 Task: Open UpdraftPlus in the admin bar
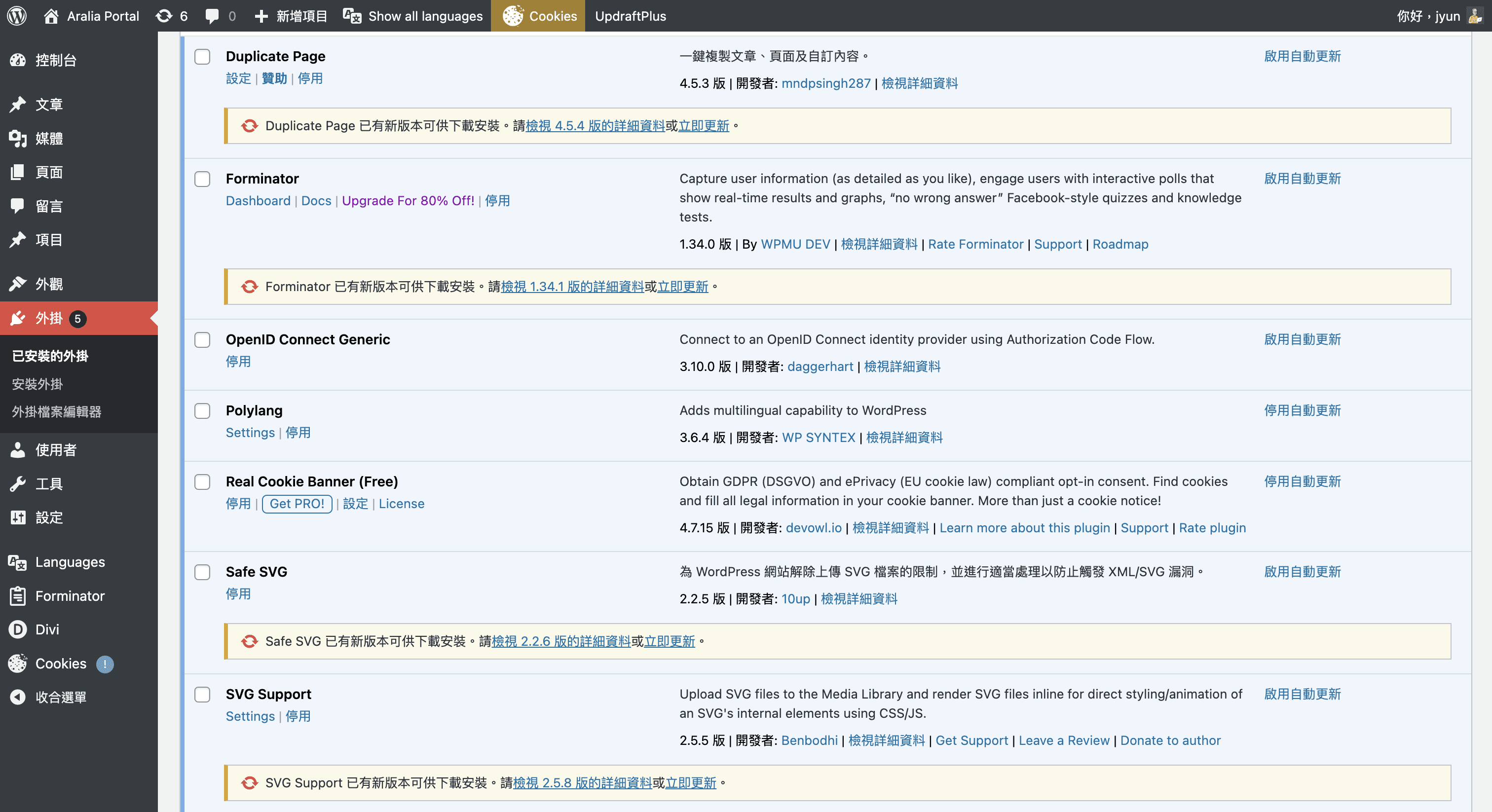coord(631,16)
